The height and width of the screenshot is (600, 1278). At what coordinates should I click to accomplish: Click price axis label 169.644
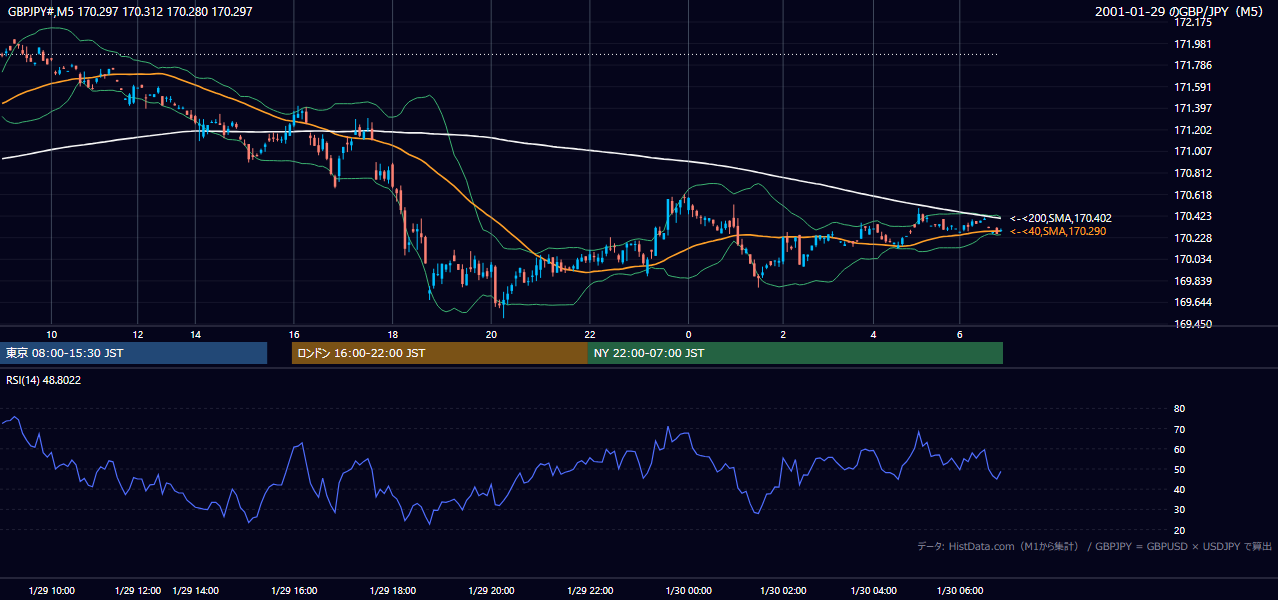1193,302
